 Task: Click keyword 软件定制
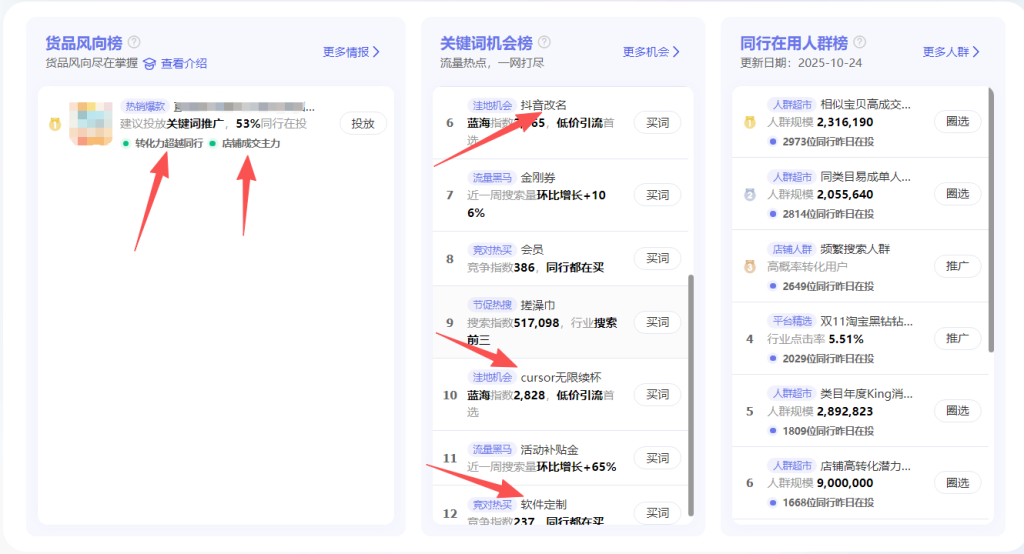click(x=543, y=504)
